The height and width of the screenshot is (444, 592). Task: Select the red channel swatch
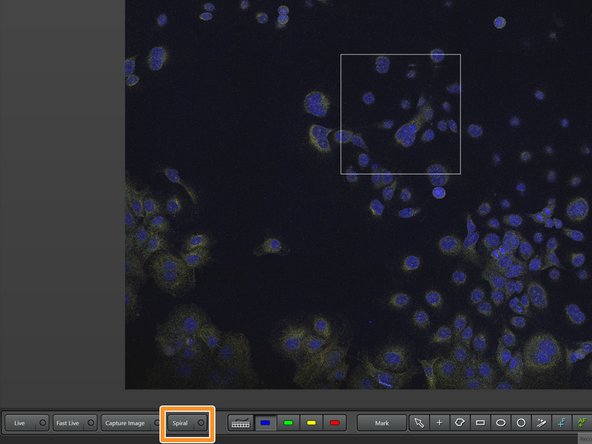tap(335, 423)
